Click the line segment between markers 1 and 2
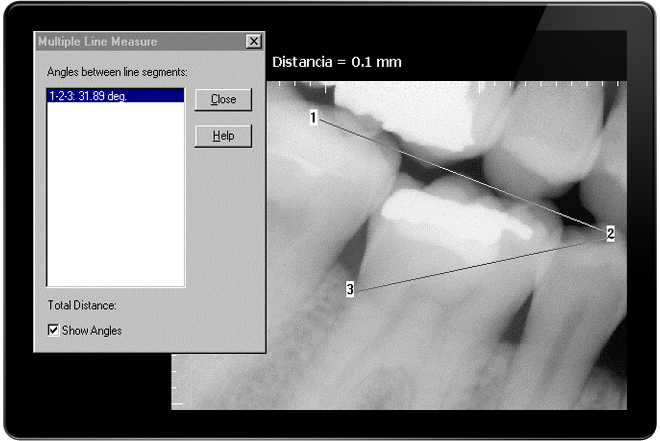The width and height of the screenshot is (660, 441). pos(460,175)
